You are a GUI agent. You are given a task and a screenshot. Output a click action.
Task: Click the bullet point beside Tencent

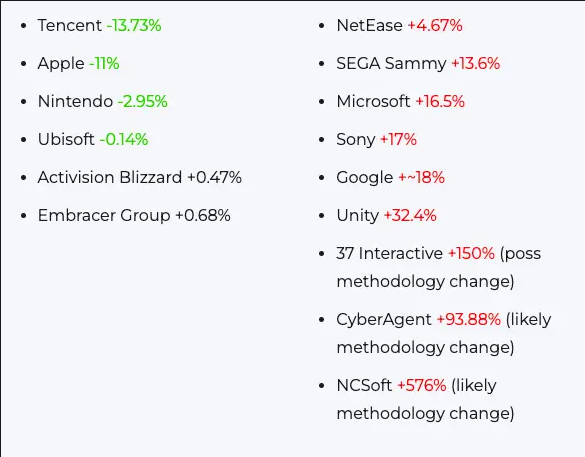24,26
